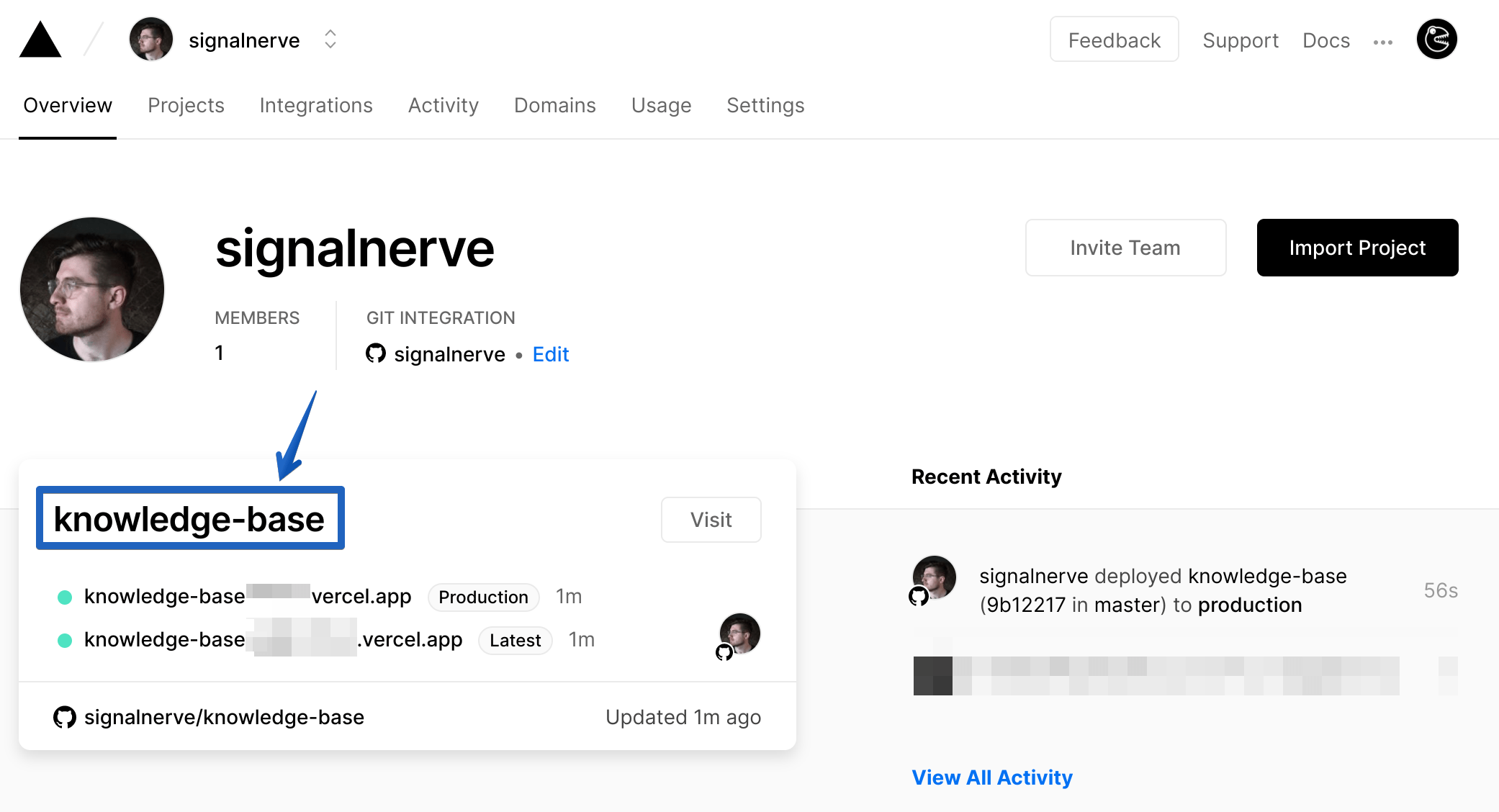Click the Vercel triangle logo icon
This screenshot has width=1499, height=812.
point(40,40)
